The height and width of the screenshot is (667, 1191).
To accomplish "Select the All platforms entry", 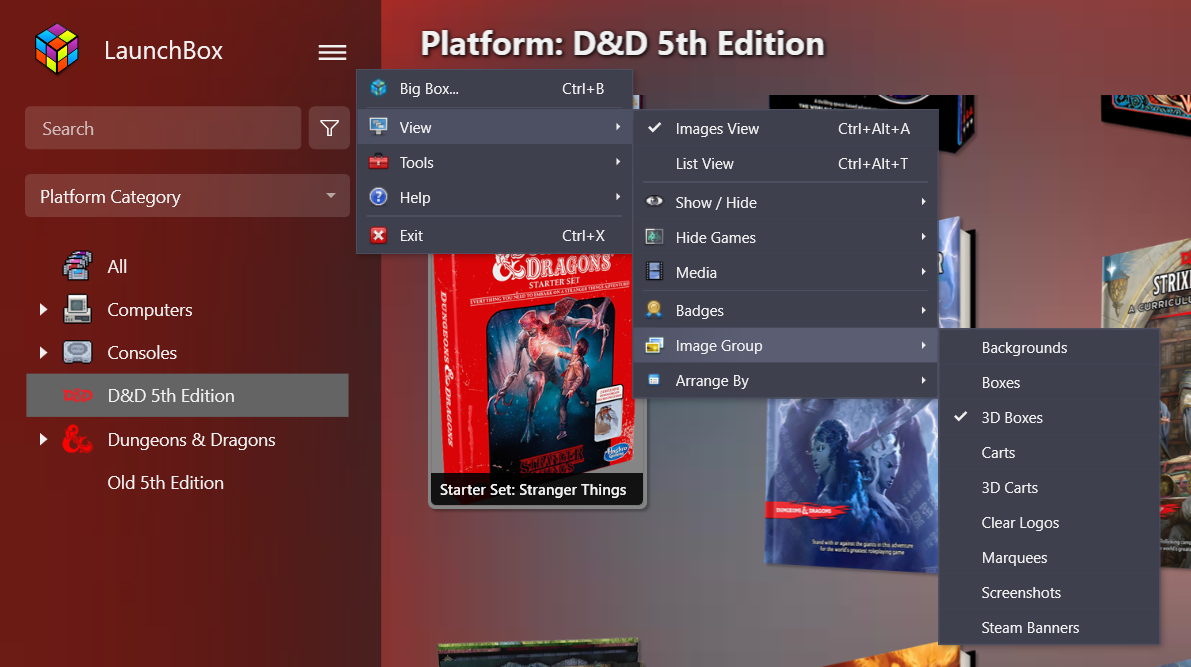I will 117,267.
